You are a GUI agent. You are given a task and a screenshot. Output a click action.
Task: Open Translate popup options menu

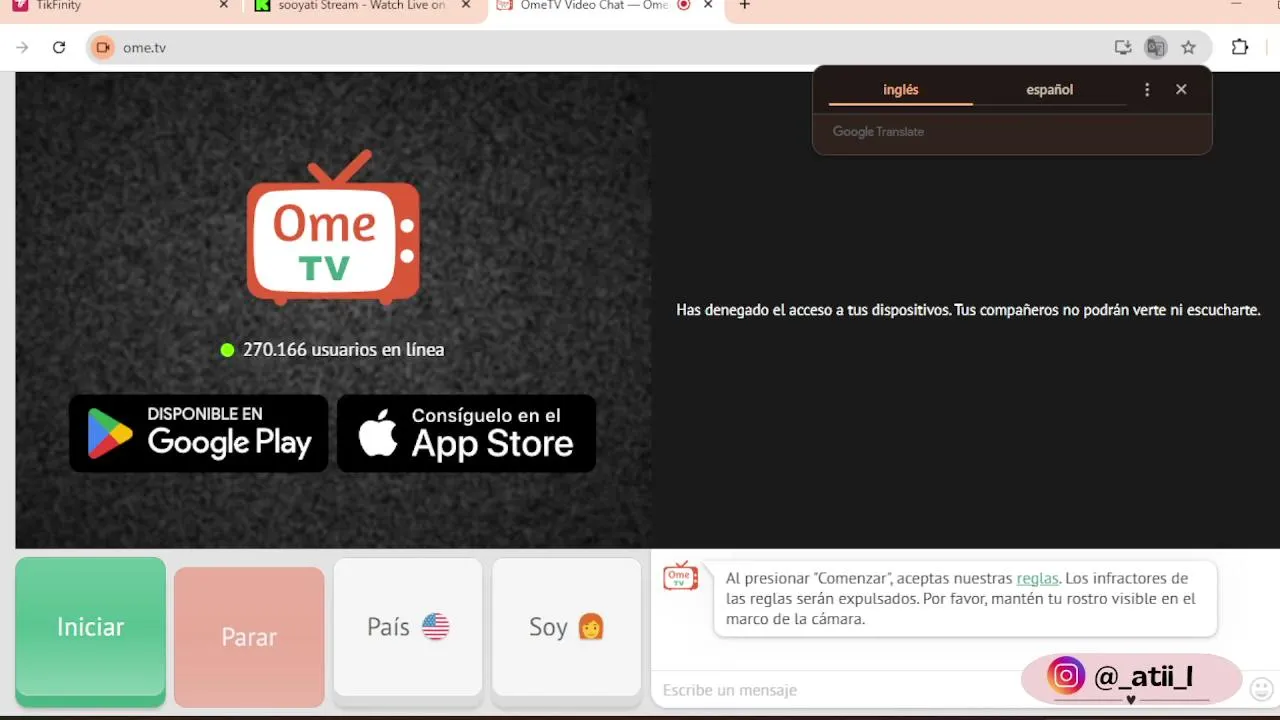[1147, 90]
